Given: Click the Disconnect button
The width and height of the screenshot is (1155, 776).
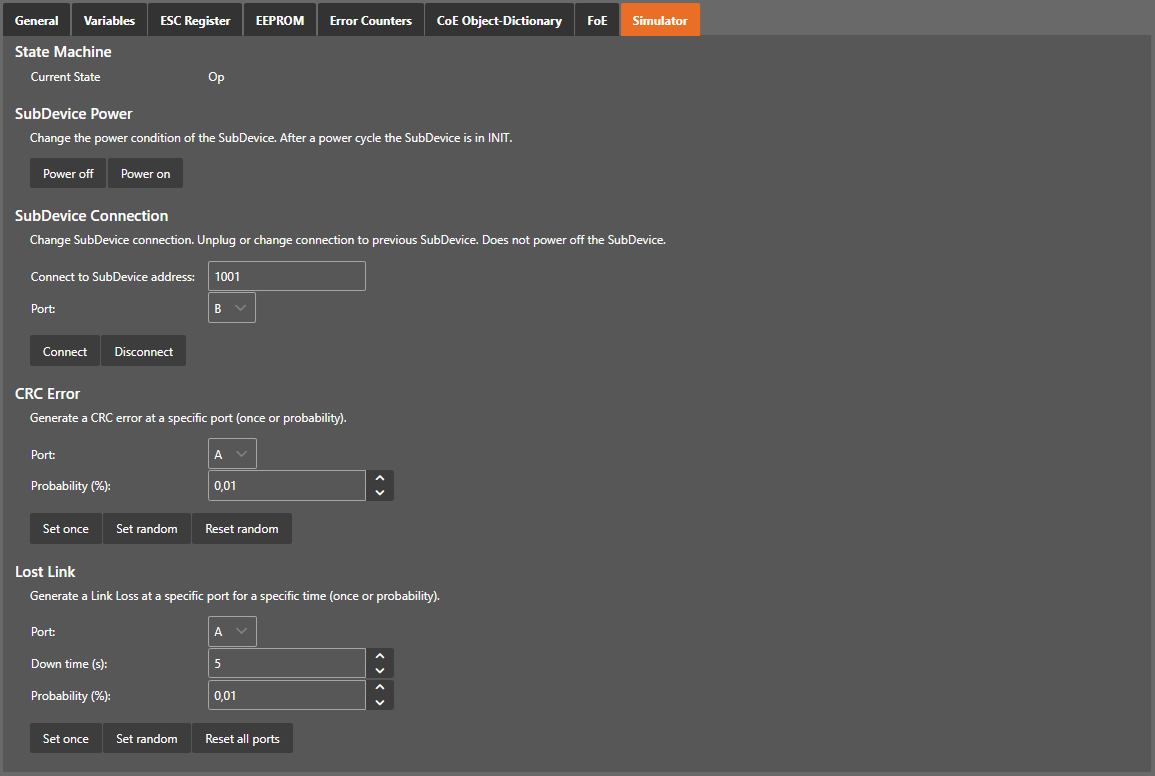Looking at the screenshot, I should click(144, 352).
